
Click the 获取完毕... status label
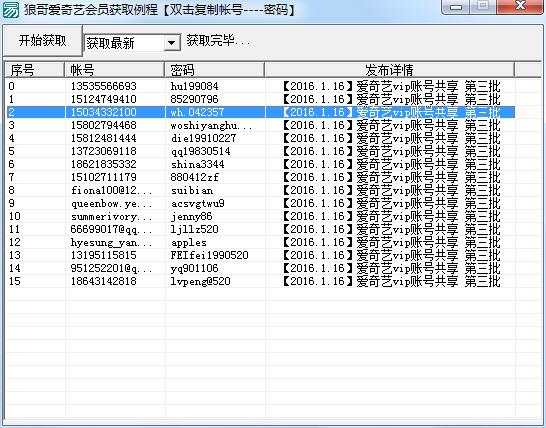218,41
